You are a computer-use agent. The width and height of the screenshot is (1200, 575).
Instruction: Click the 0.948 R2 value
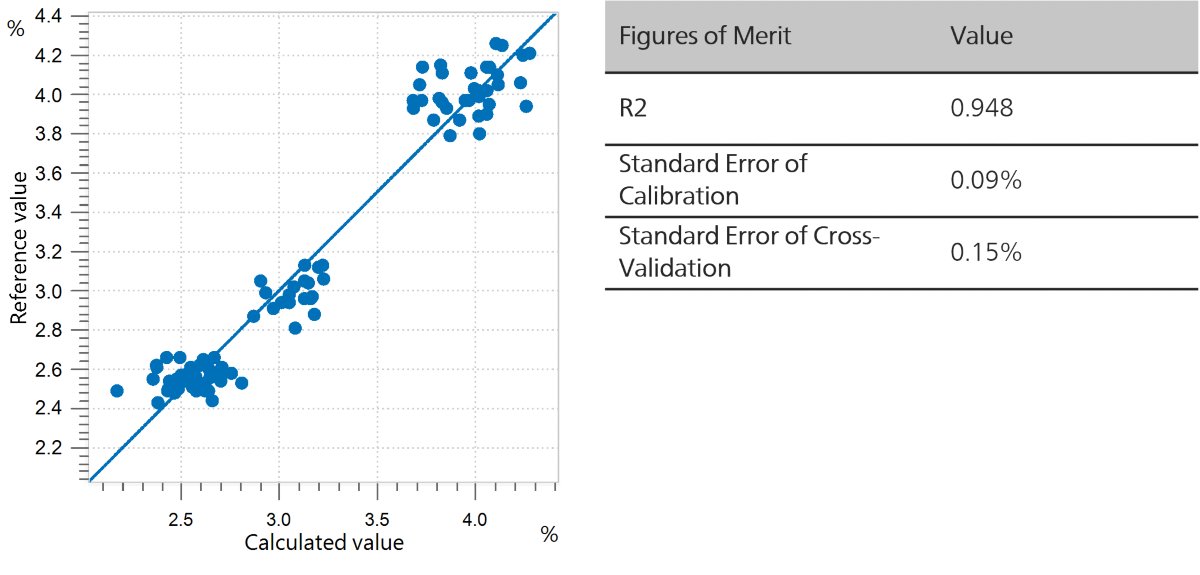982,108
